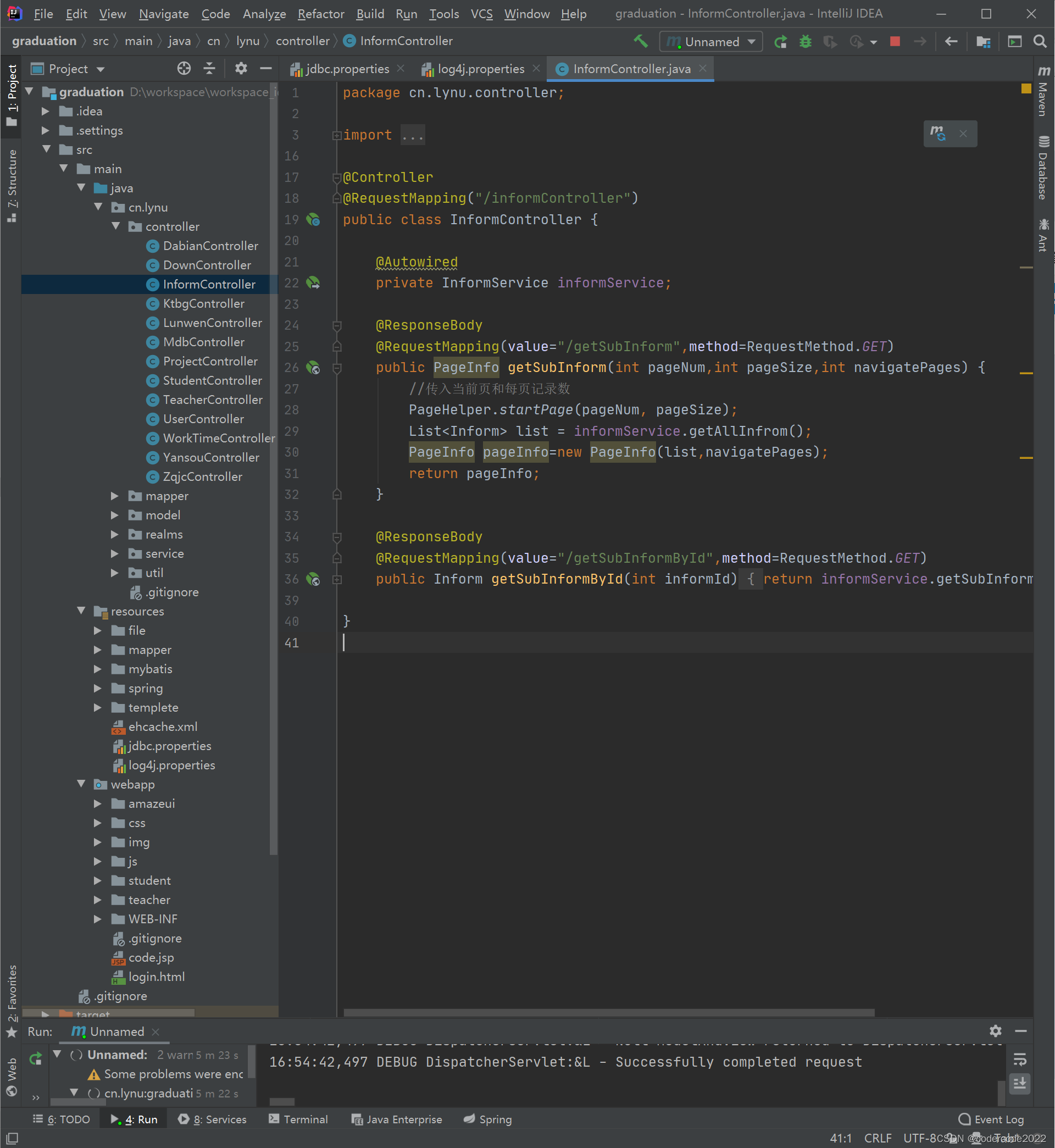Screen dimensions: 1055x1148
Task: Unfold the import block on line 3
Action: pos(337,136)
